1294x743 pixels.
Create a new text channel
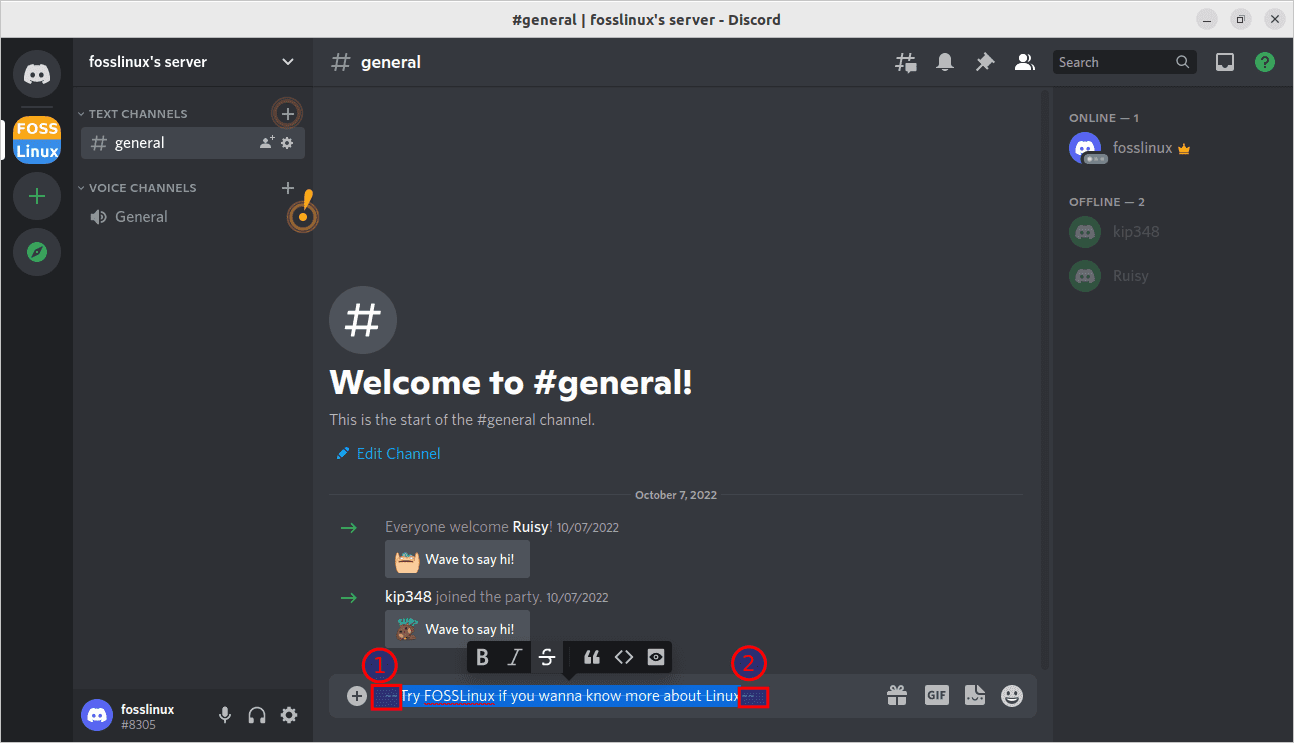pos(288,114)
